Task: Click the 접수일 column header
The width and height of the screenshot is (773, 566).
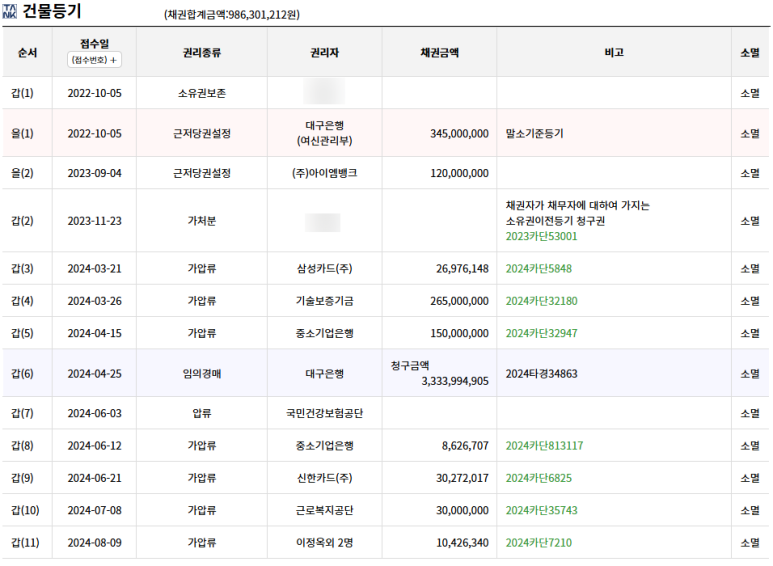Action: click(x=94, y=44)
